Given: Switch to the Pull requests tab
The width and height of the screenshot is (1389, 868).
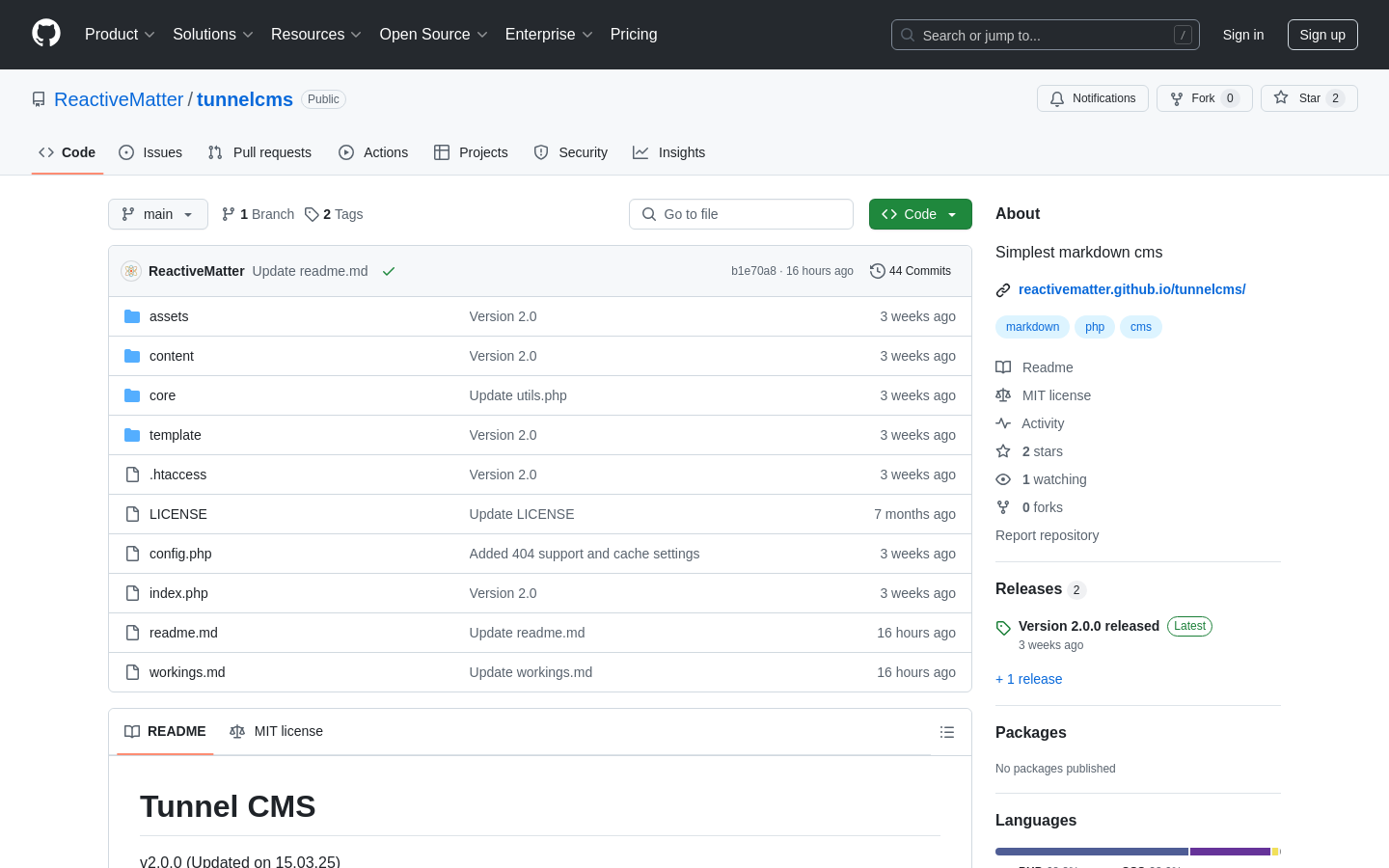Looking at the screenshot, I should [x=259, y=152].
